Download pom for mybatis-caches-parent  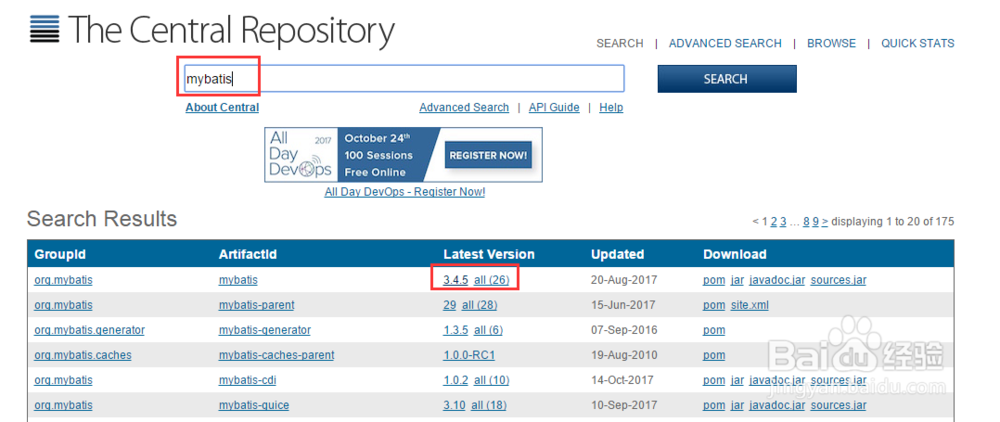[x=714, y=354]
